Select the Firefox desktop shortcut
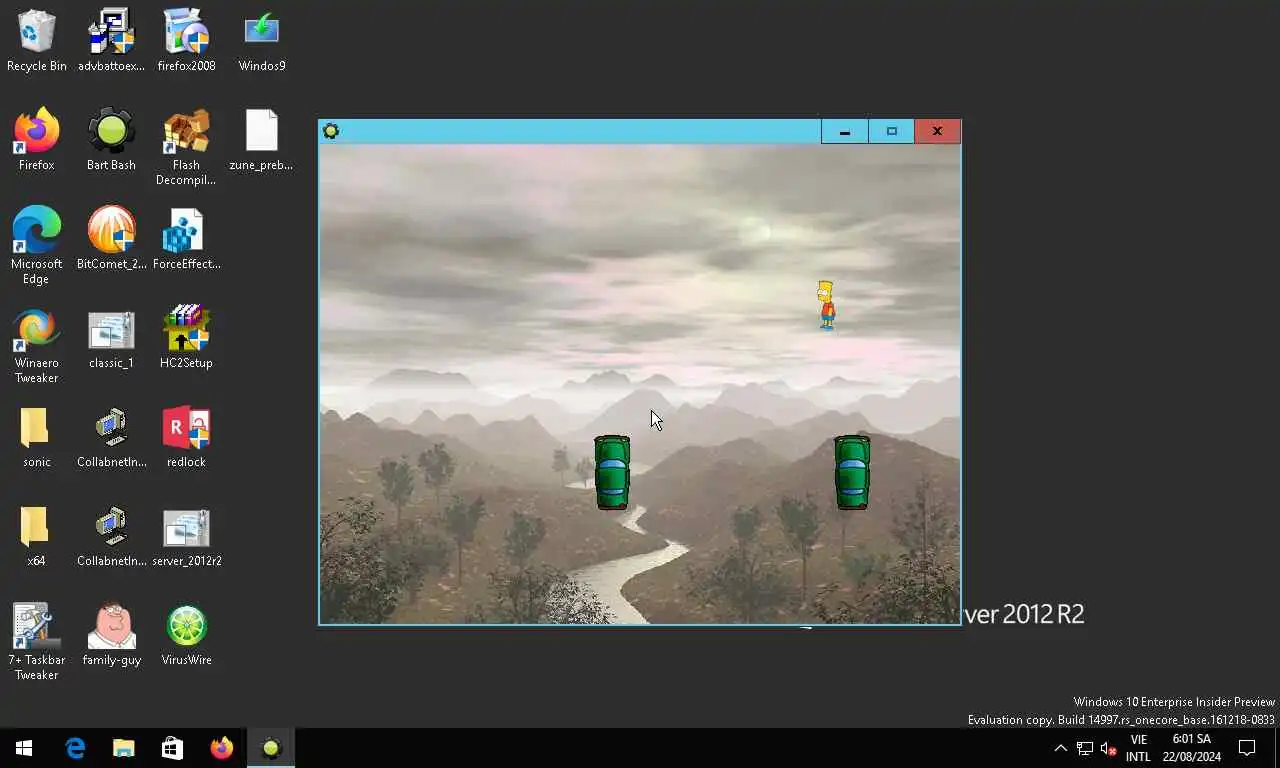The height and width of the screenshot is (768, 1280). [37, 139]
